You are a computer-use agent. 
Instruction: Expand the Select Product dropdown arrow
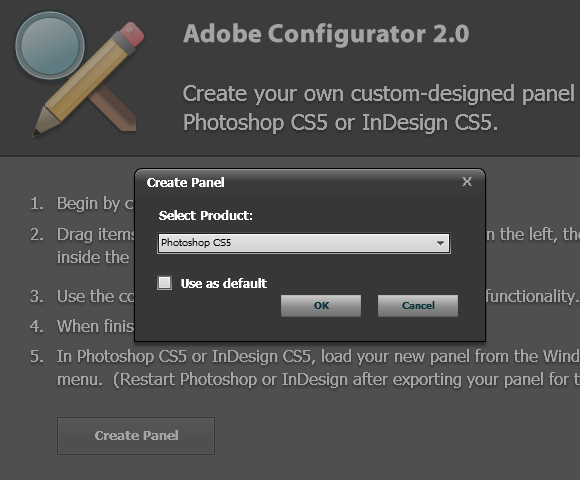coord(440,243)
